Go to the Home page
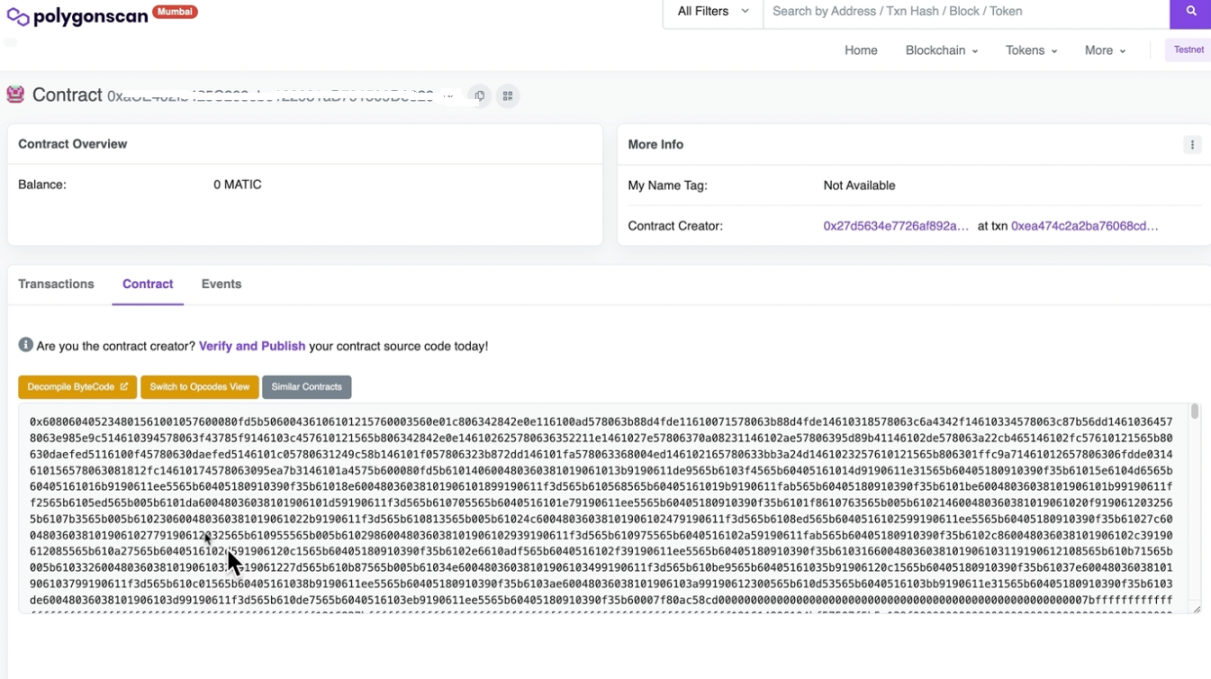Viewport: 1211px width, 679px height. [x=860, y=51]
